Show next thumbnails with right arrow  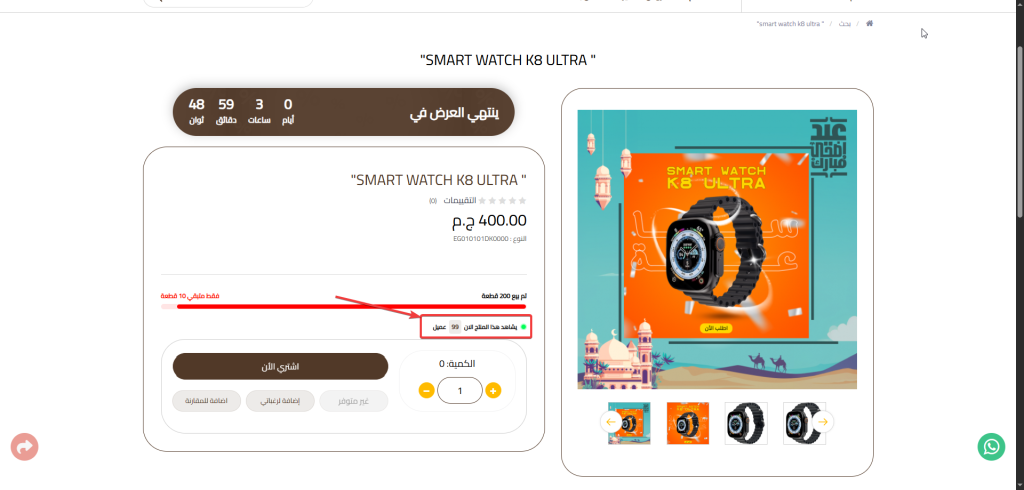(823, 423)
